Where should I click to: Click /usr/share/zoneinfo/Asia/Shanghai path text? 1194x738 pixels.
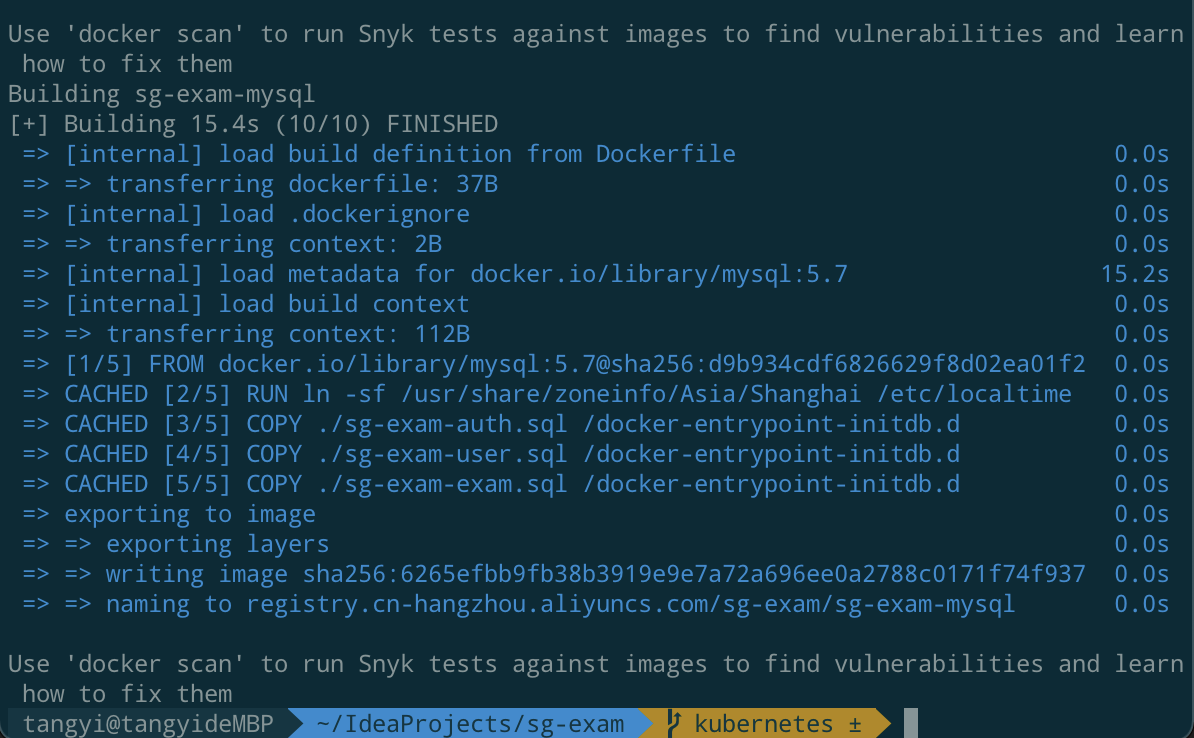pos(631,394)
